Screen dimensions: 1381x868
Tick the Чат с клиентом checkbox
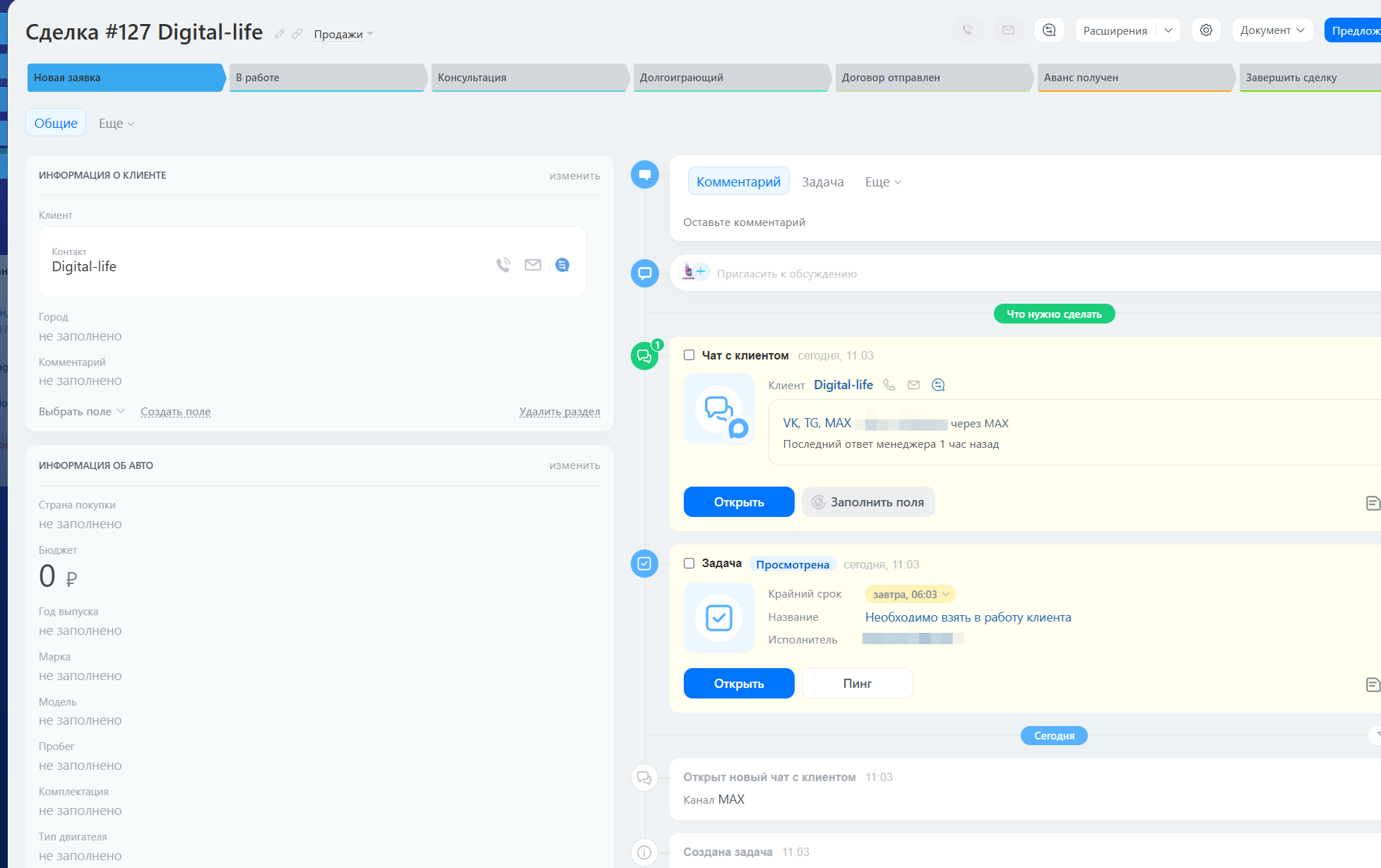coord(689,355)
